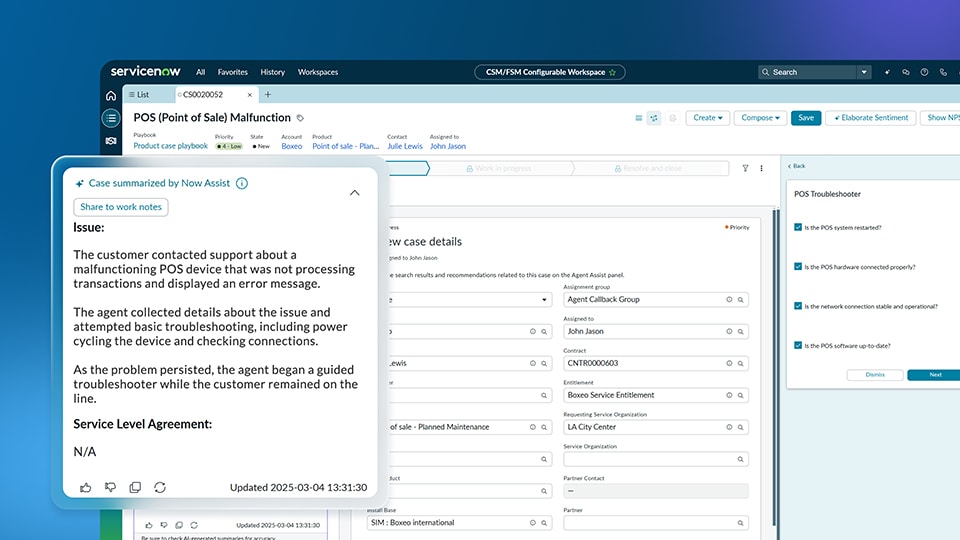Click the Save button
This screenshot has width=960, height=540.
click(x=806, y=118)
